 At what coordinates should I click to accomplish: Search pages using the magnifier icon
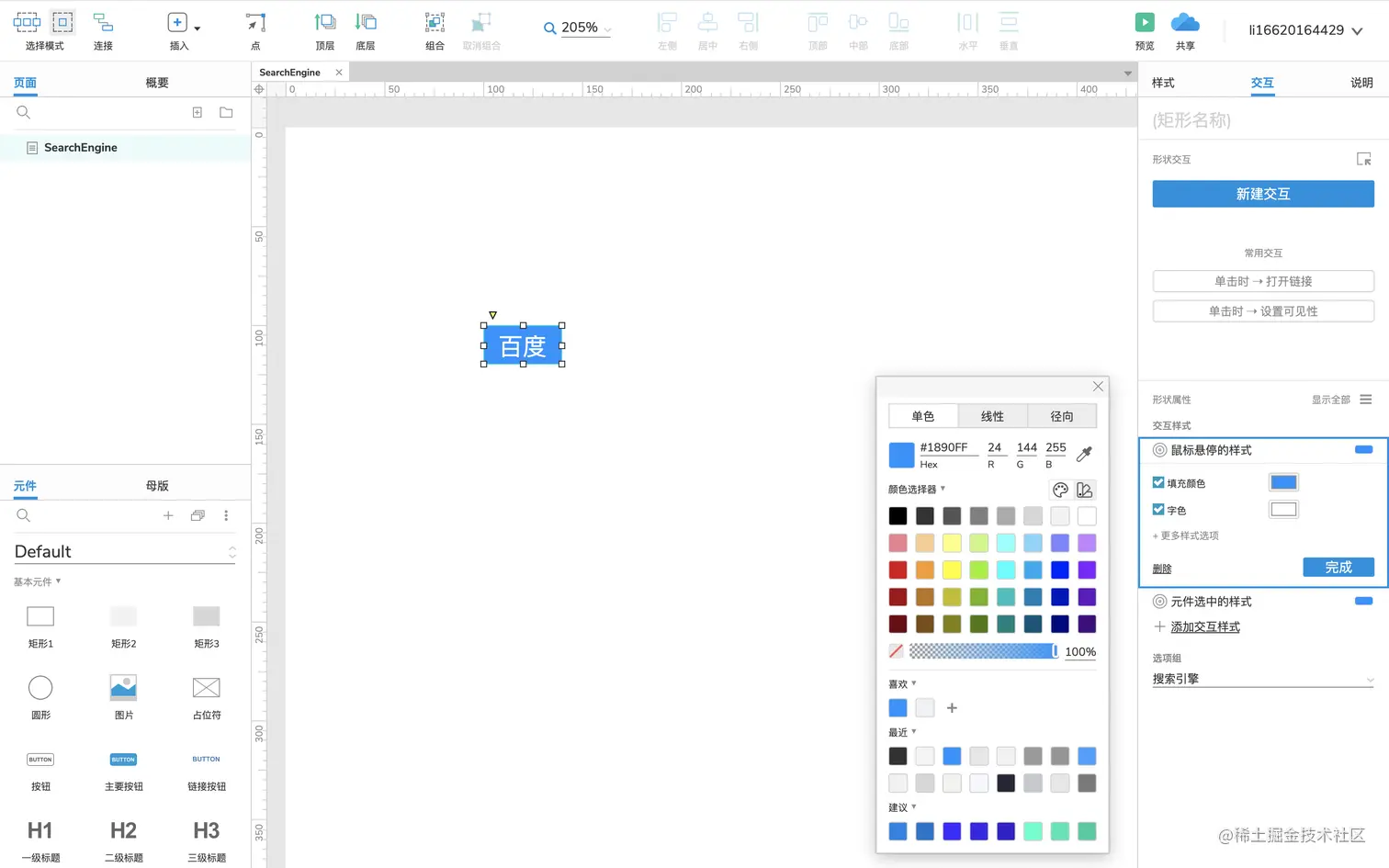pyautogui.click(x=24, y=112)
